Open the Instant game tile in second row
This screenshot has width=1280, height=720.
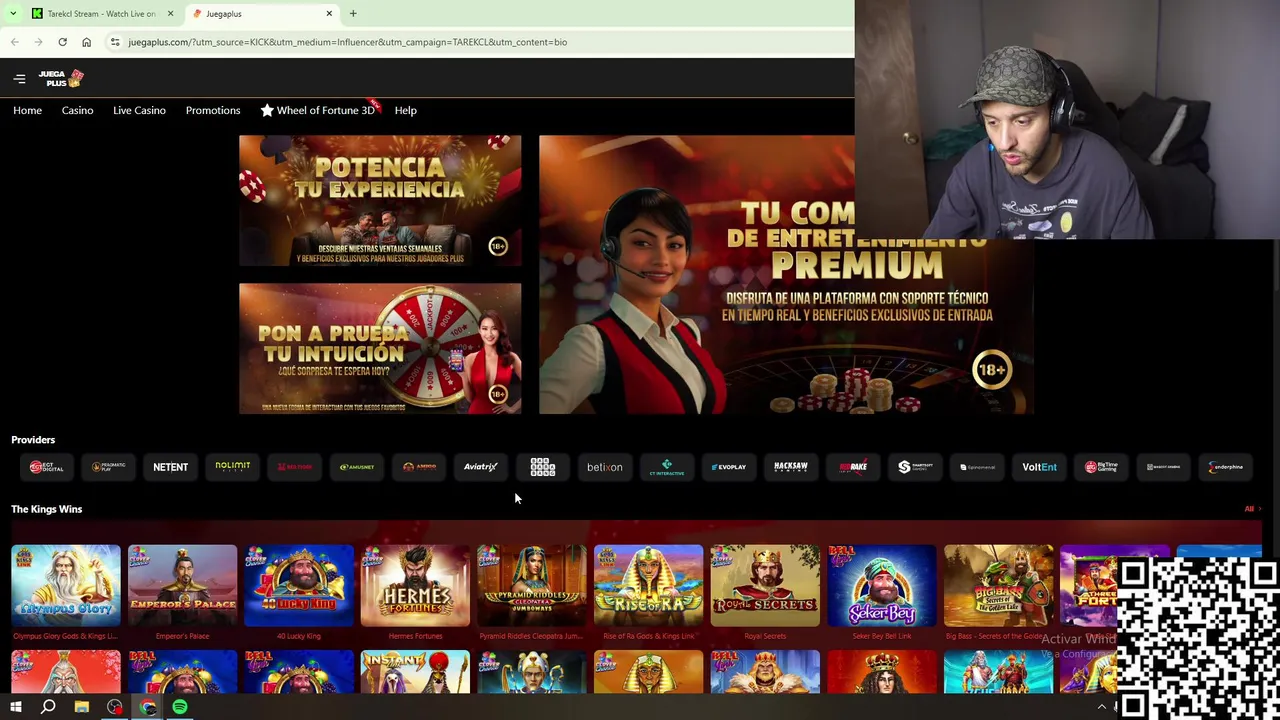pyautogui.click(x=415, y=671)
